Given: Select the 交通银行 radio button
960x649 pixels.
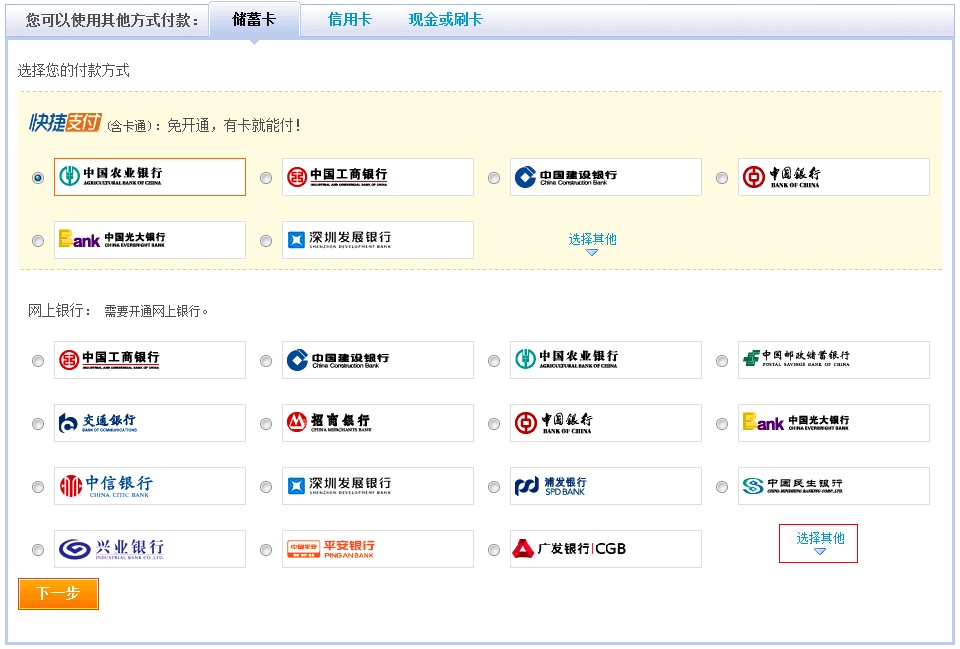Looking at the screenshot, I should pyautogui.click(x=38, y=424).
